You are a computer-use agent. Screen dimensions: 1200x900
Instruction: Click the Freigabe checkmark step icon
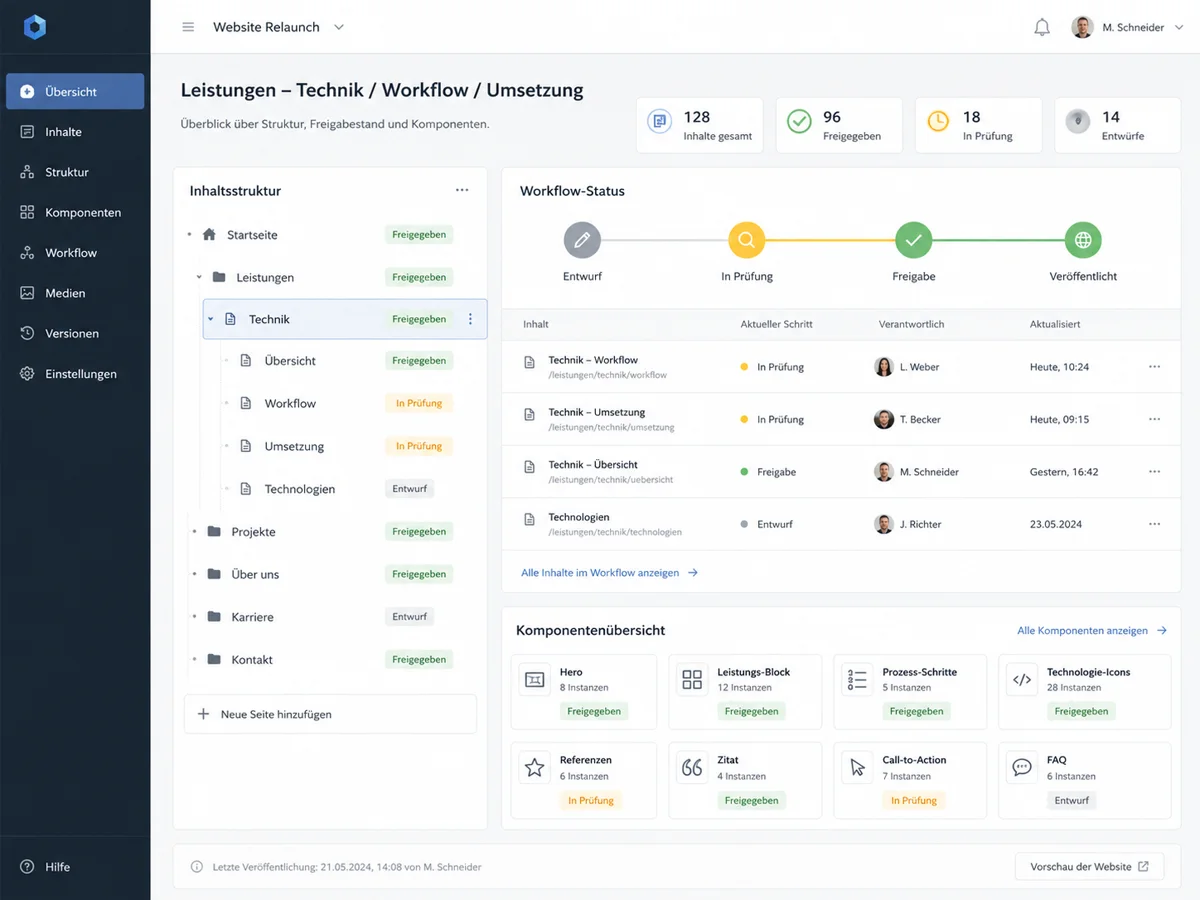[x=913, y=240]
